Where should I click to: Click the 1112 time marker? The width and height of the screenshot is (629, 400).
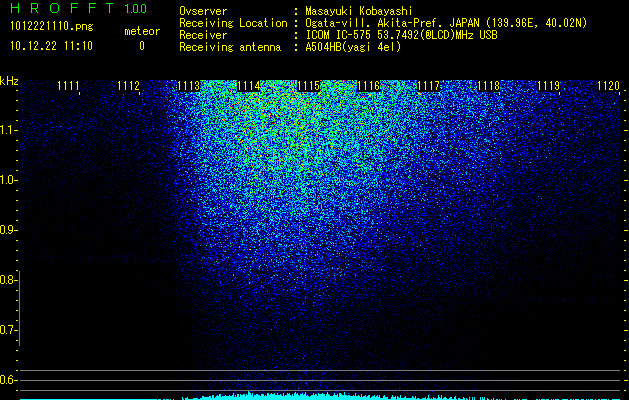(x=128, y=86)
